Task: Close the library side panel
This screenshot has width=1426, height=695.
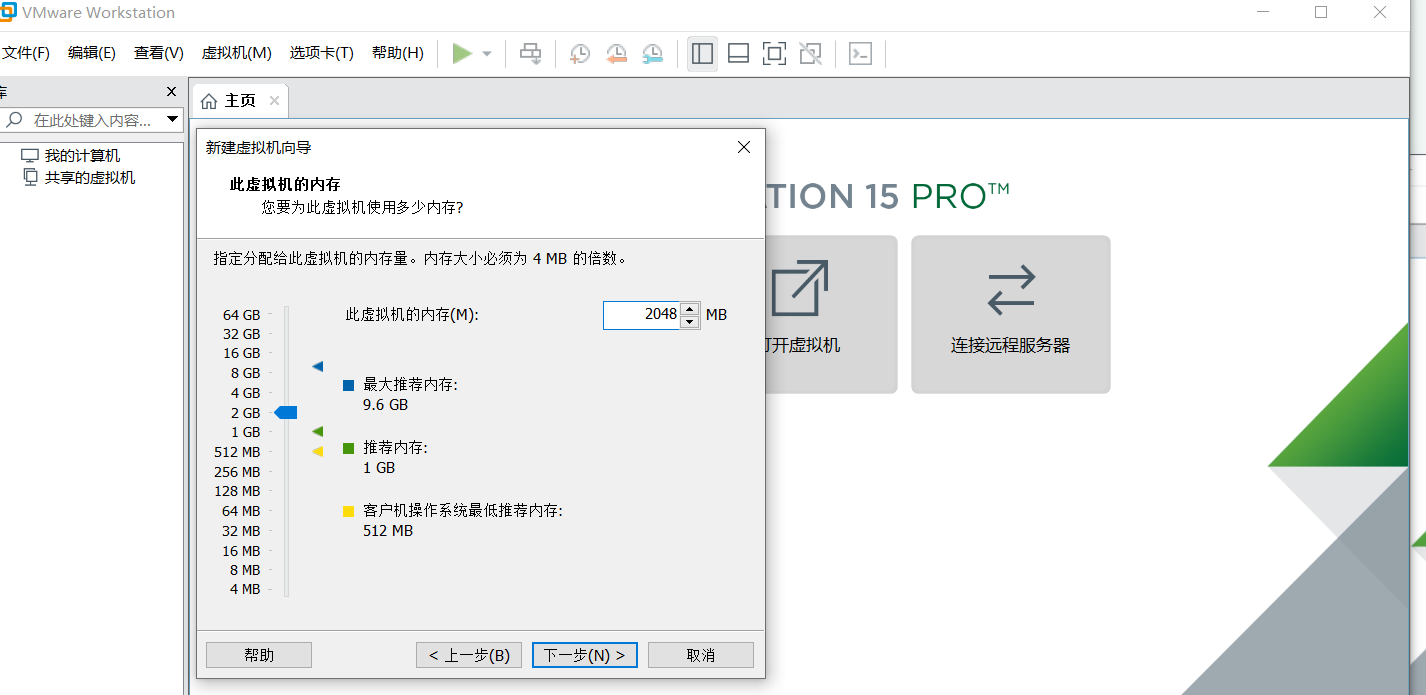Action: coord(171,92)
